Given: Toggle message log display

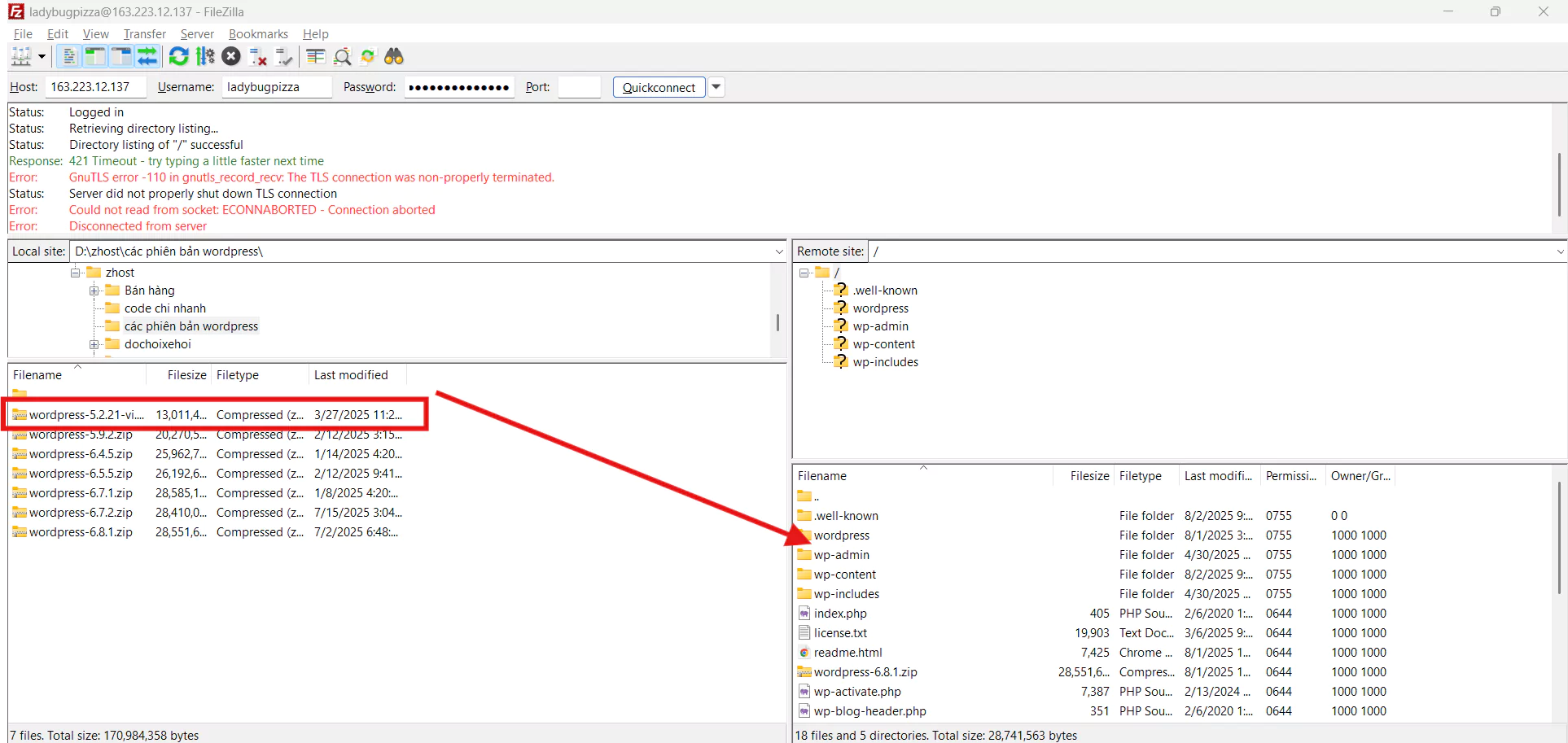Looking at the screenshot, I should [x=69, y=56].
